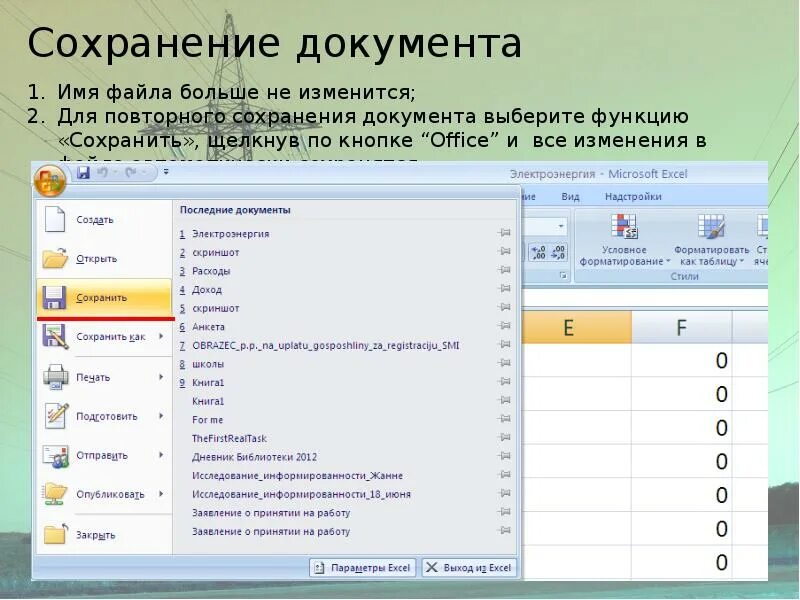Click the Выход из Excel button

click(469, 567)
